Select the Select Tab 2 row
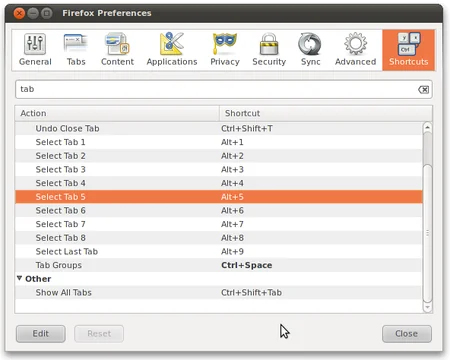 [x=219, y=156]
